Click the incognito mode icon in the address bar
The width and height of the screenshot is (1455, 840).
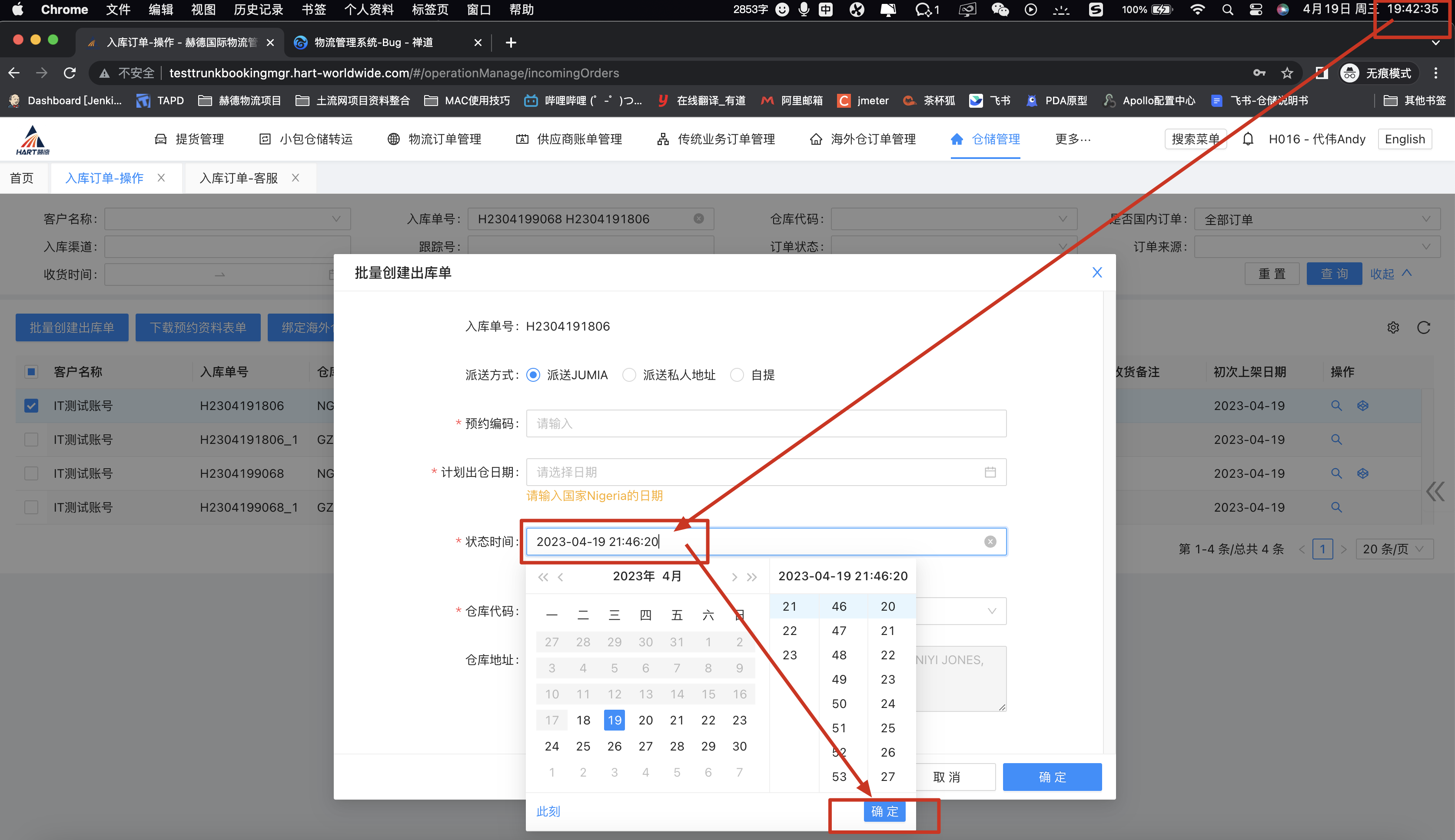point(1349,73)
